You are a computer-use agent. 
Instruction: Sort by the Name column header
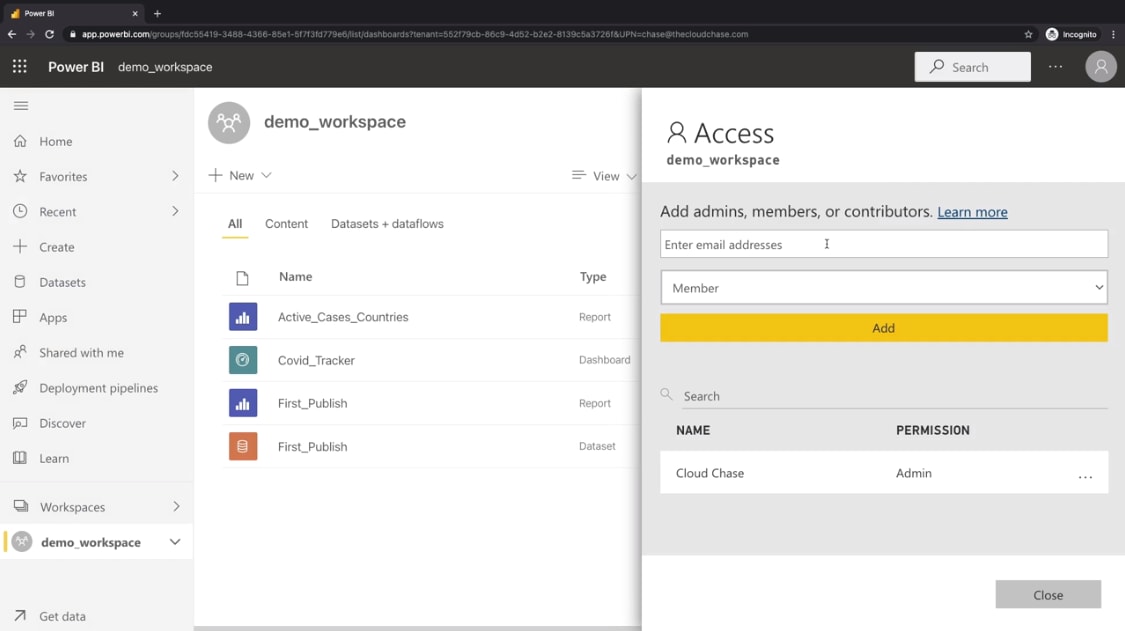pos(296,276)
